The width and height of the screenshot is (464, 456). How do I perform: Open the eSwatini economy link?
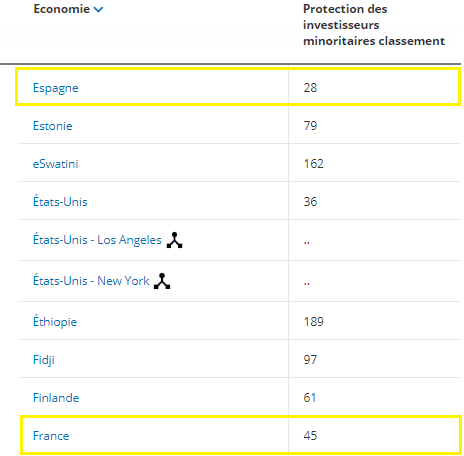(56, 164)
